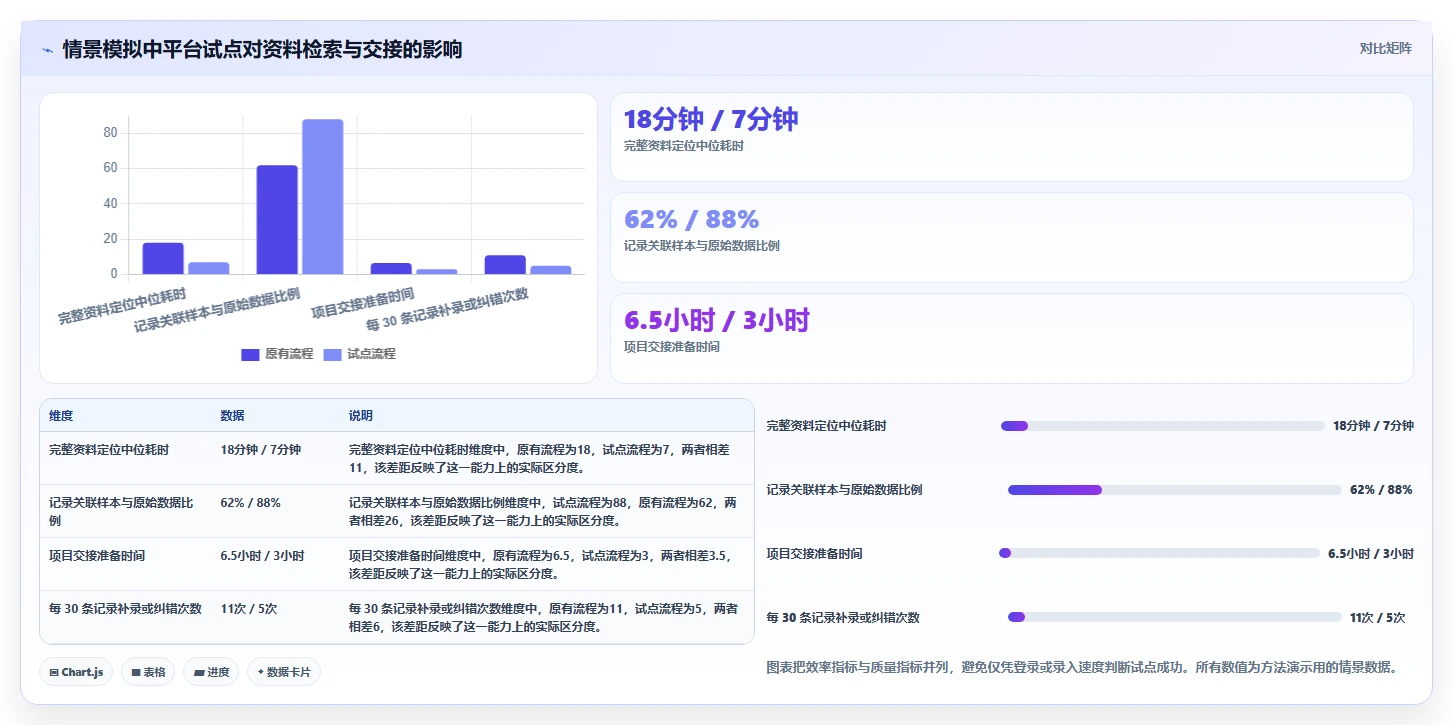The height and width of the screenshot is (725, 1453).
Task: Click the 表格 tag chip
Action: 148,672
